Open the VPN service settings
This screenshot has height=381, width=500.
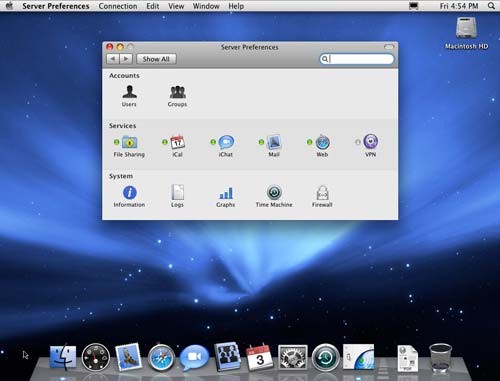click(x=370, y=146)
